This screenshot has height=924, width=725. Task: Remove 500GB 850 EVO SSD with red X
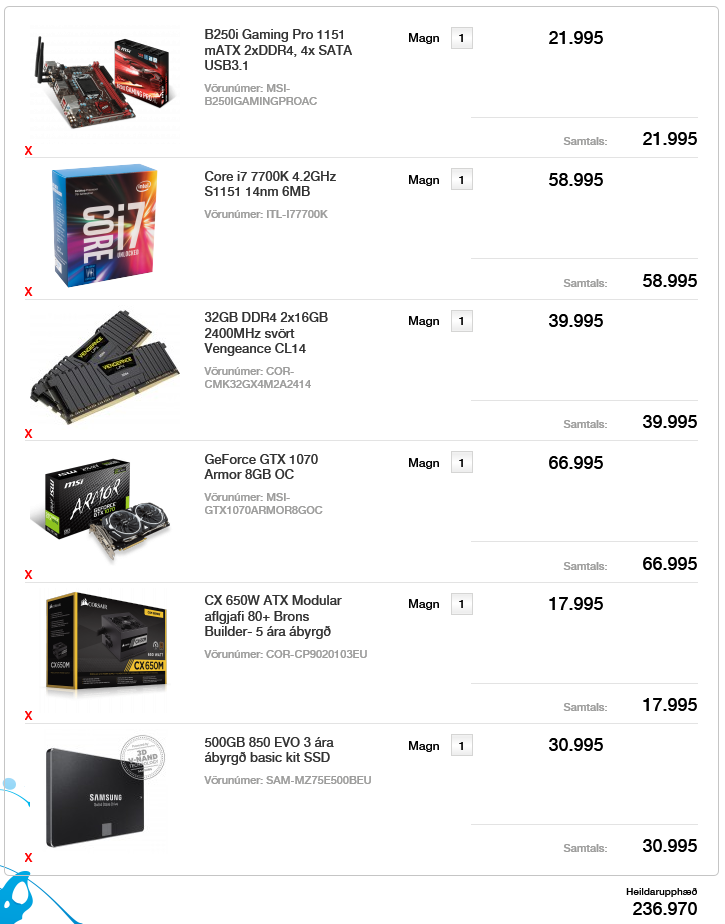[x=28, y=858]
